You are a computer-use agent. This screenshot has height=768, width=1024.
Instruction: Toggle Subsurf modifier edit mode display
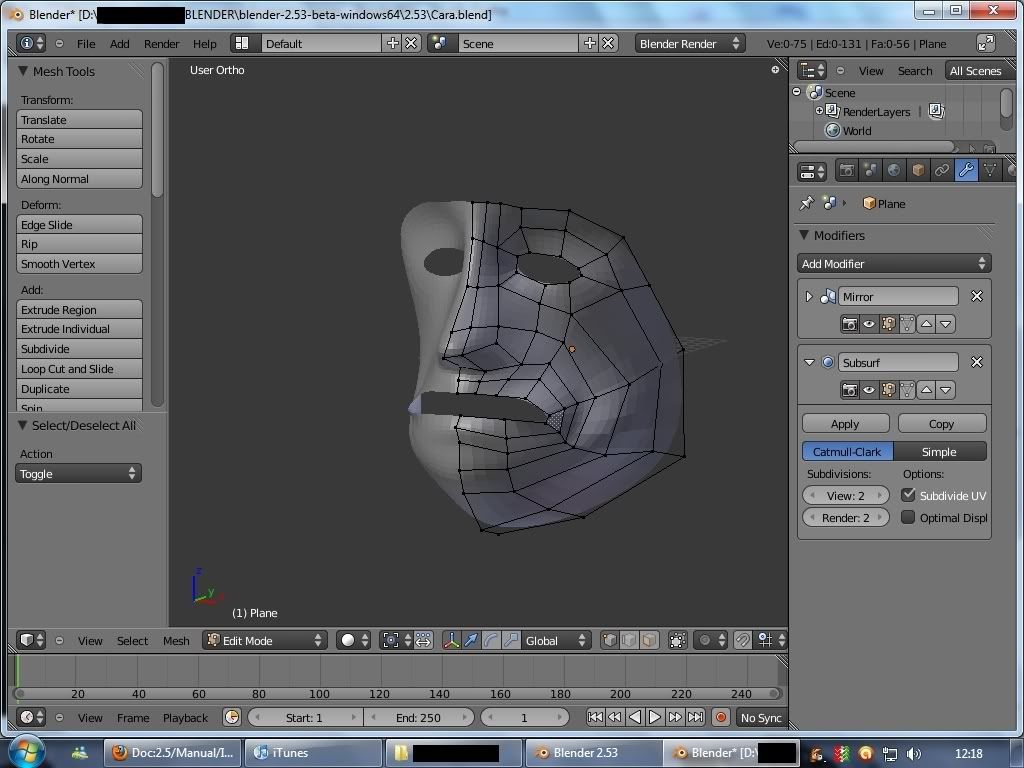pyautogui.click(x=888, y=390)
